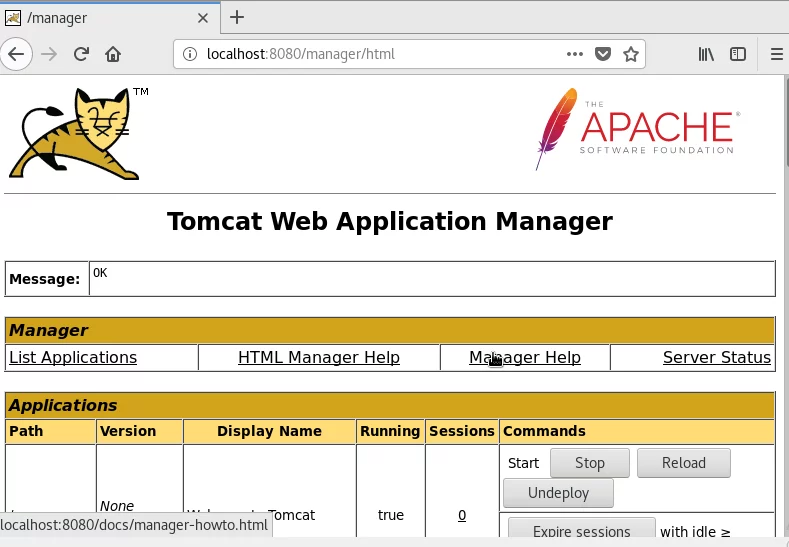Viewport: 789px width, 547px height.
Task: Go back using the browser back arrow
Action: click(x=16, y=54)
